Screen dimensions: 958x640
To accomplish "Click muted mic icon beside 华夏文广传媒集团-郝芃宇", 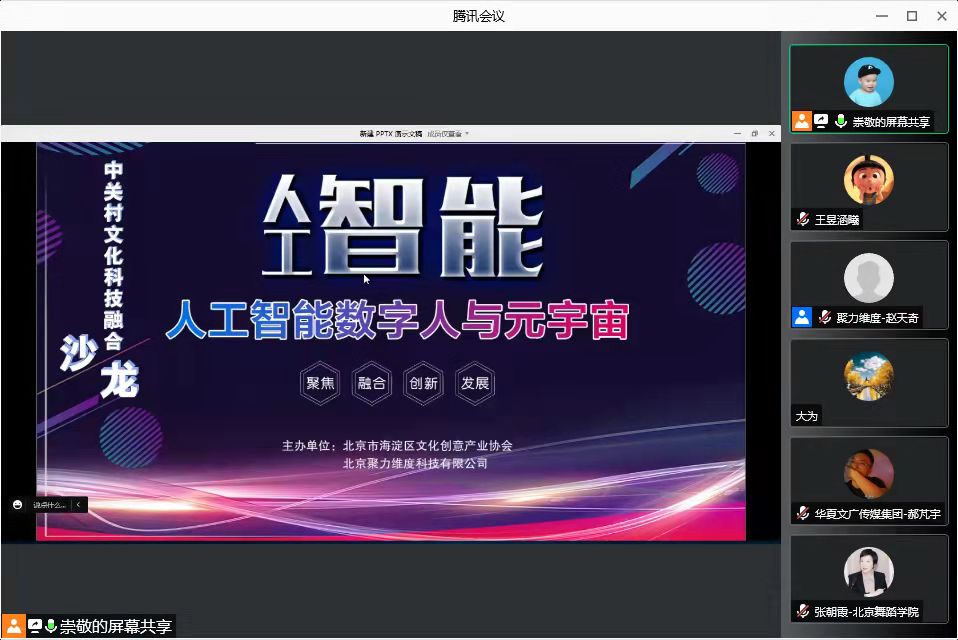I will tap(803, 514).
